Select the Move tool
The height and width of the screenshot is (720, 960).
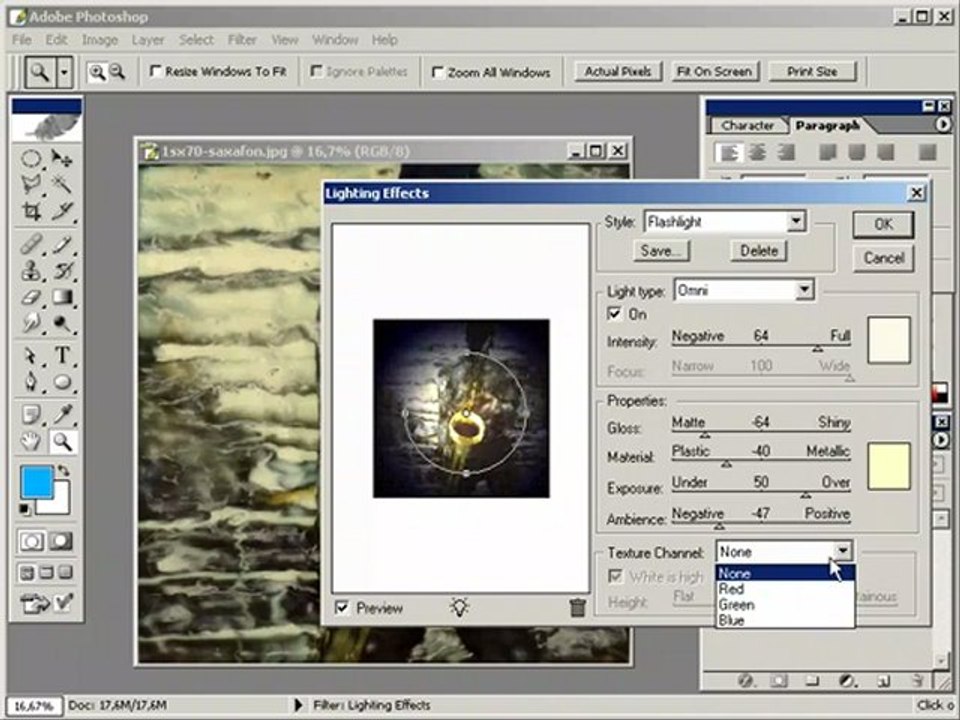click(62, 159)
